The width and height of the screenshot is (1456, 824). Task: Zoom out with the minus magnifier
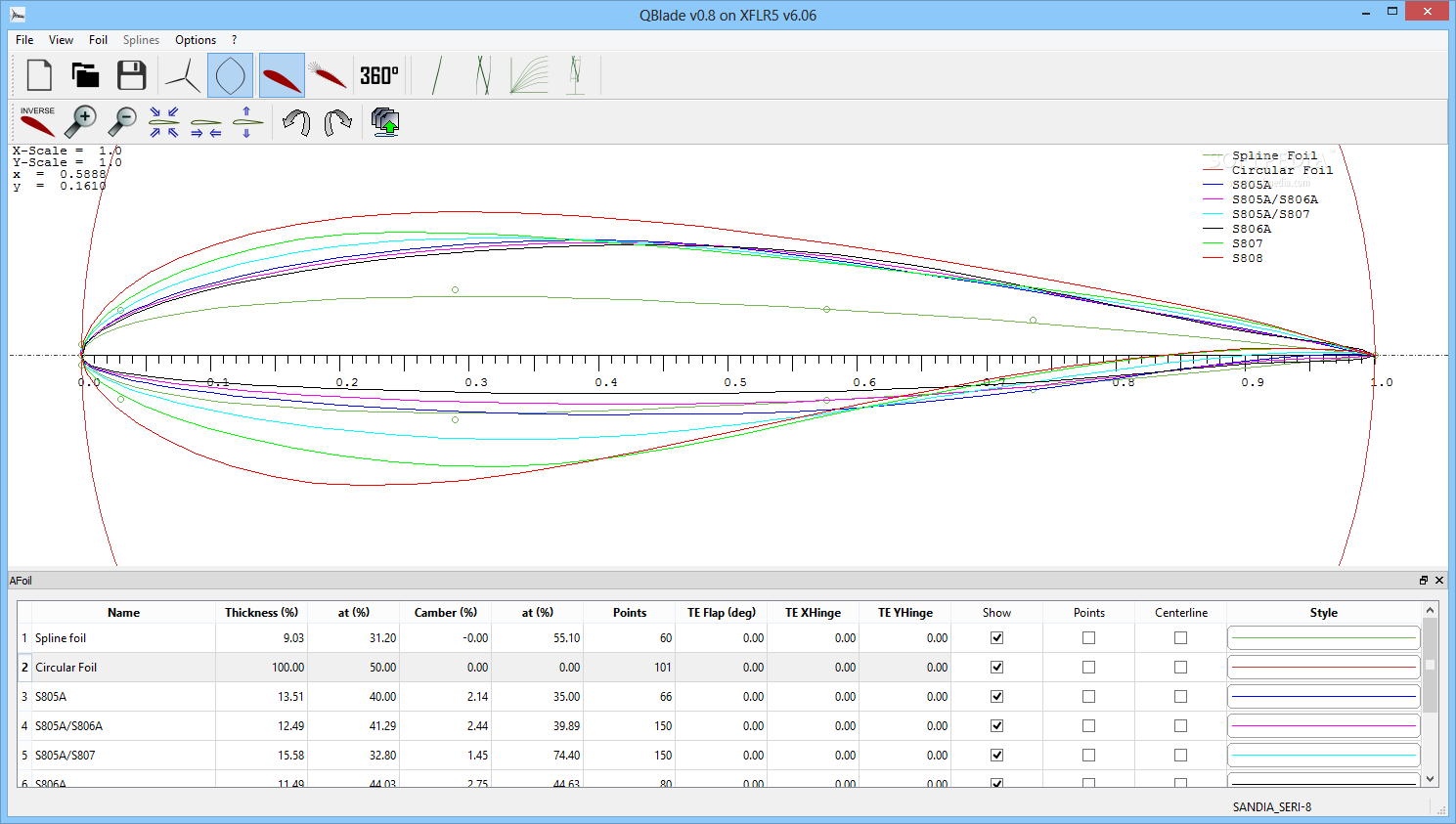click(122, 122)
